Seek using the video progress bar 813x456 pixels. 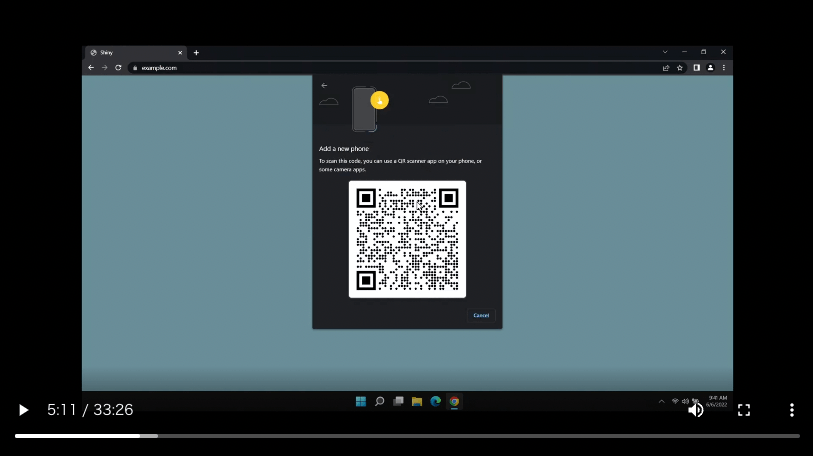click(x=407, y=436)
